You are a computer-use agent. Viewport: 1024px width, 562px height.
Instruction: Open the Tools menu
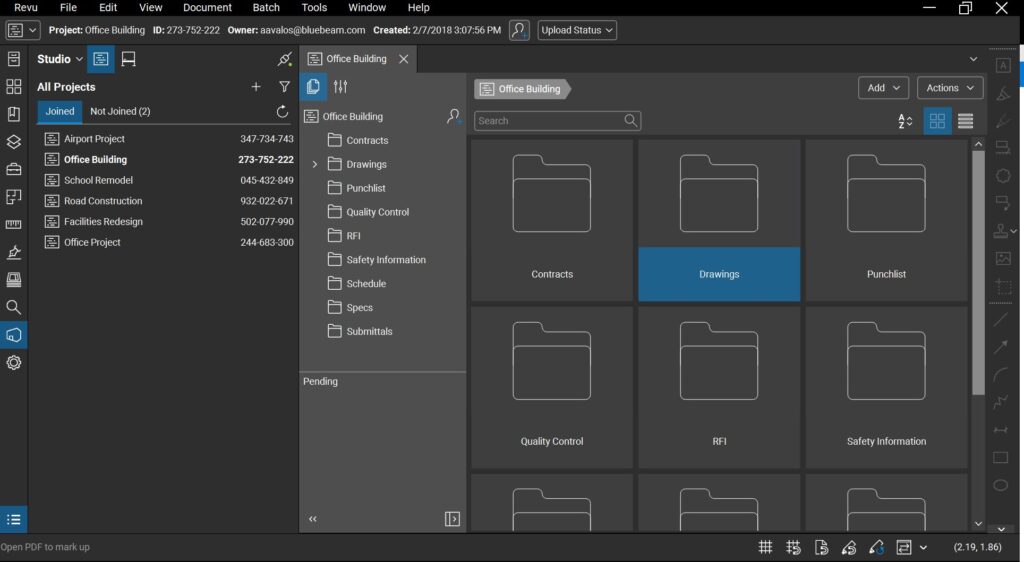click(314, 8)
